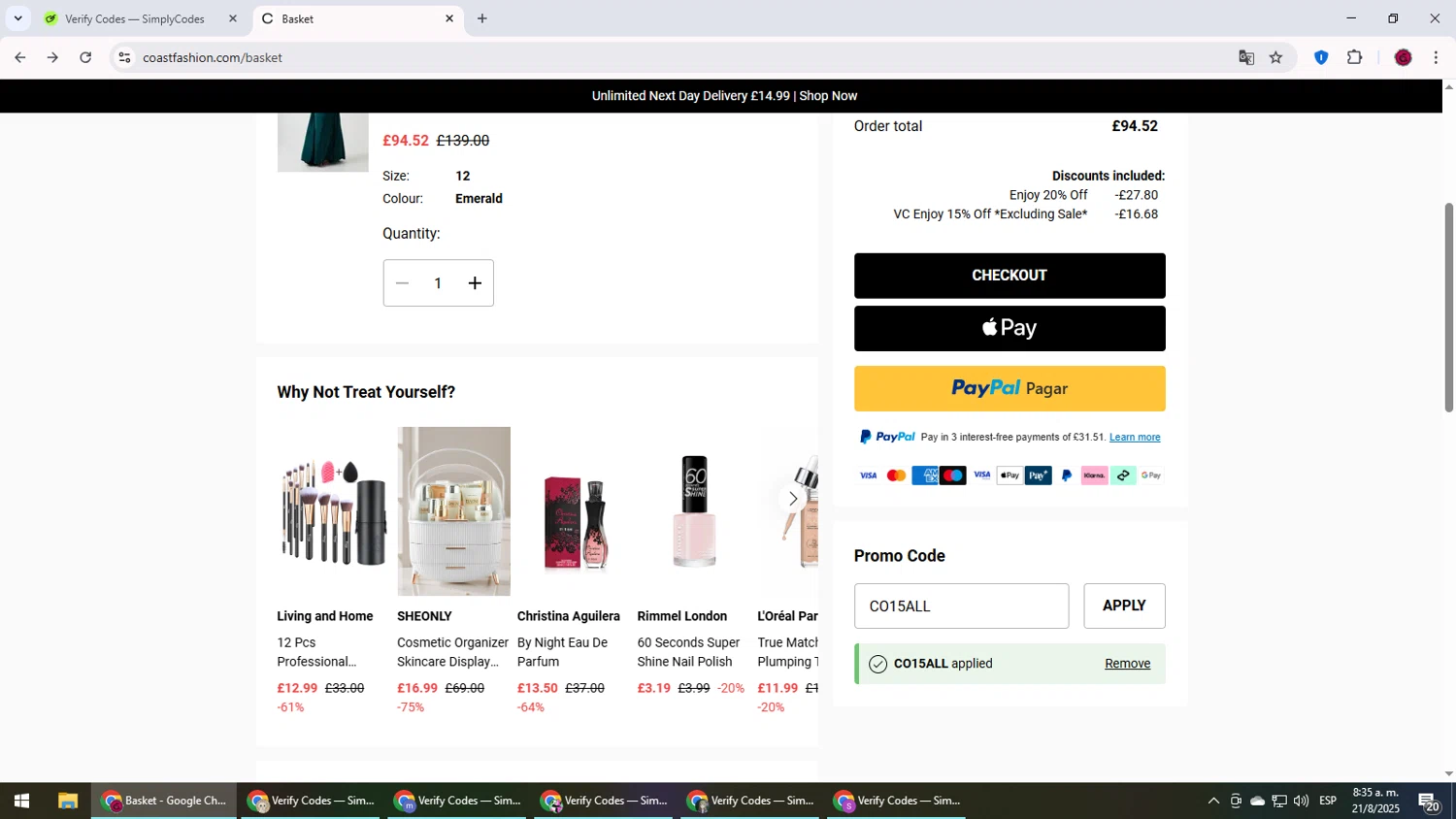Click the CHECKOUT button
Viewport: 1456px width, 819px height.
tap(1009, 276)
